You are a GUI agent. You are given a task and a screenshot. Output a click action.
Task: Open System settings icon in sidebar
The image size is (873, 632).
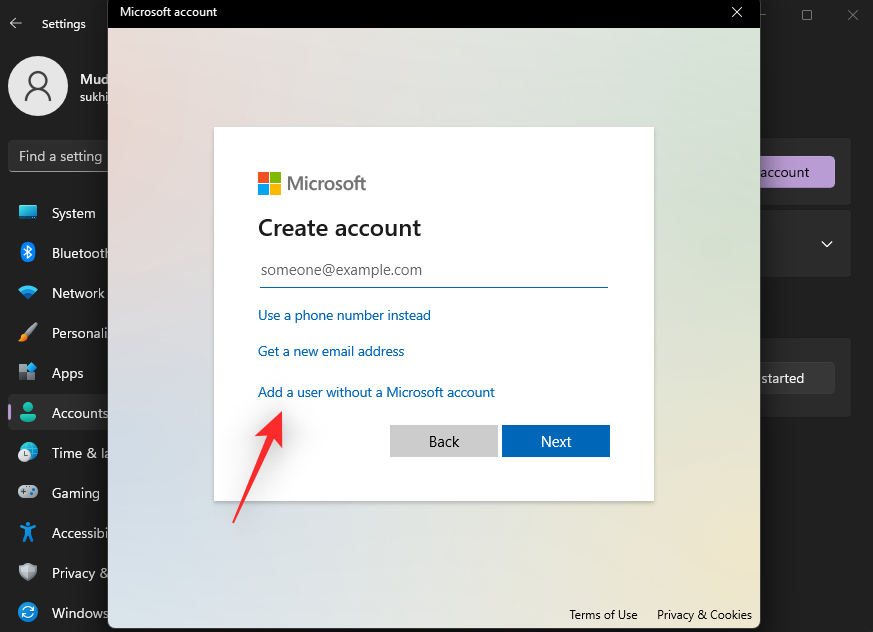(28, 212)
